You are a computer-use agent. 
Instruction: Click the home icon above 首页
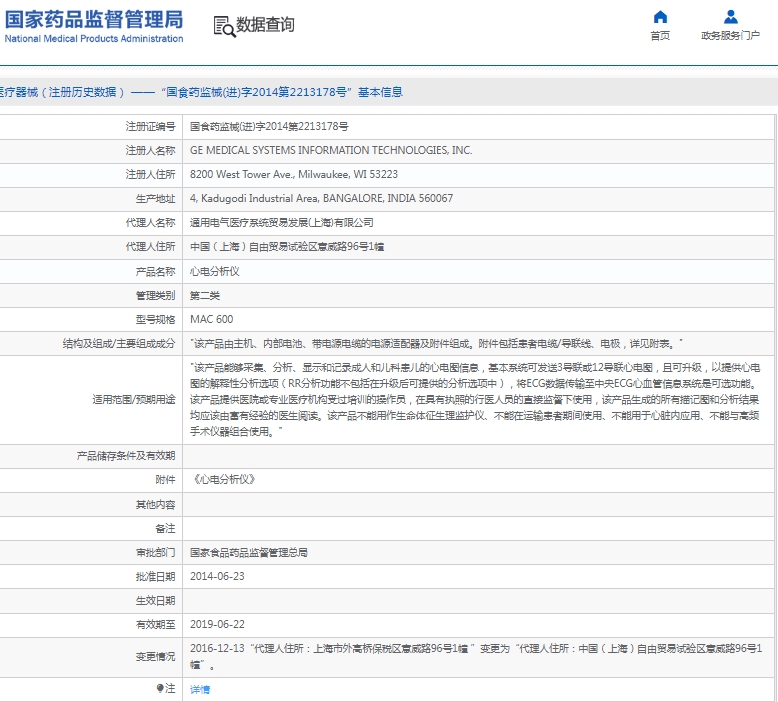click(660, 17)
